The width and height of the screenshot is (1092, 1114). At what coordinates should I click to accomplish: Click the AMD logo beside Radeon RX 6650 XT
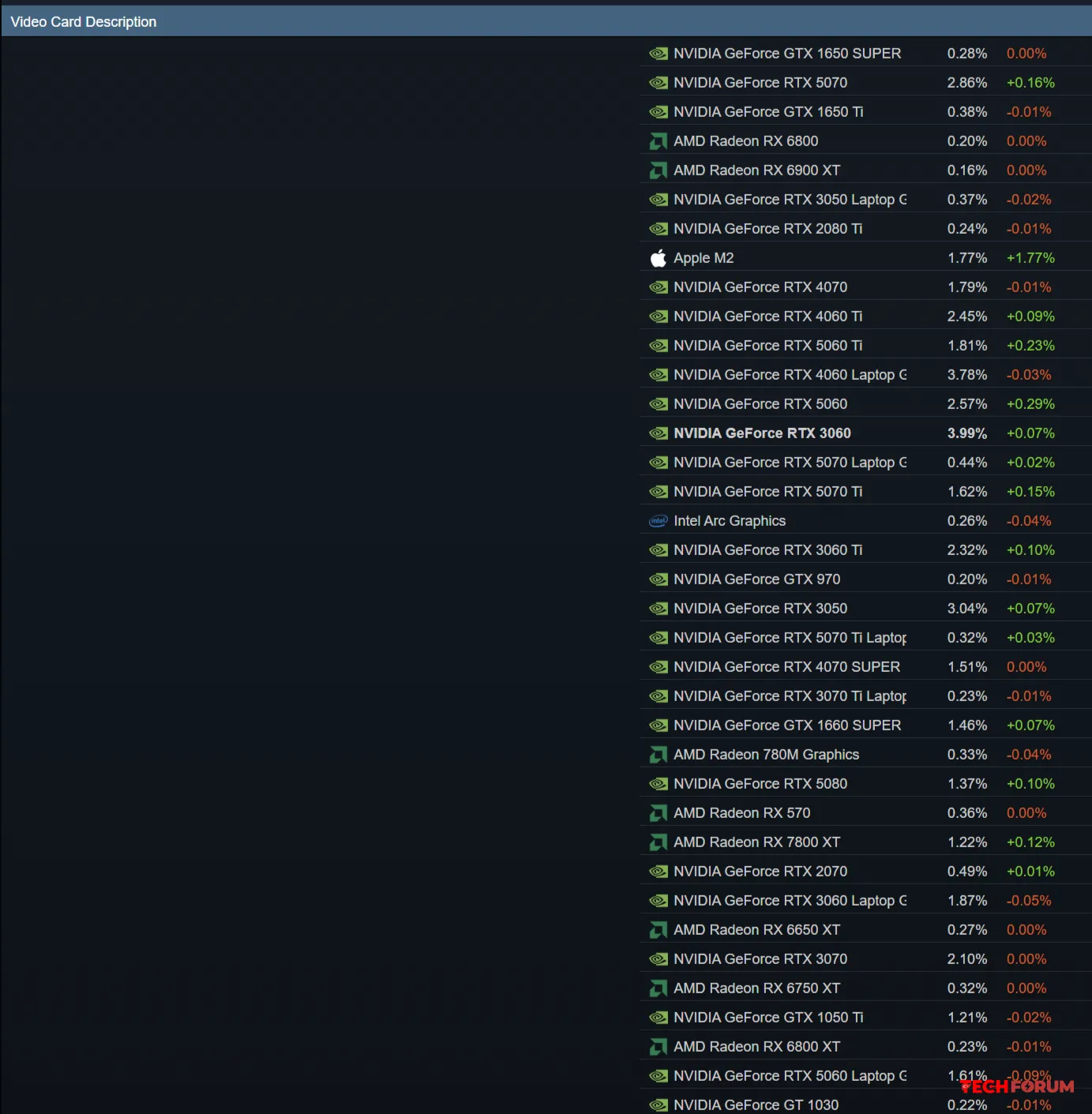[x=658, y=930]
